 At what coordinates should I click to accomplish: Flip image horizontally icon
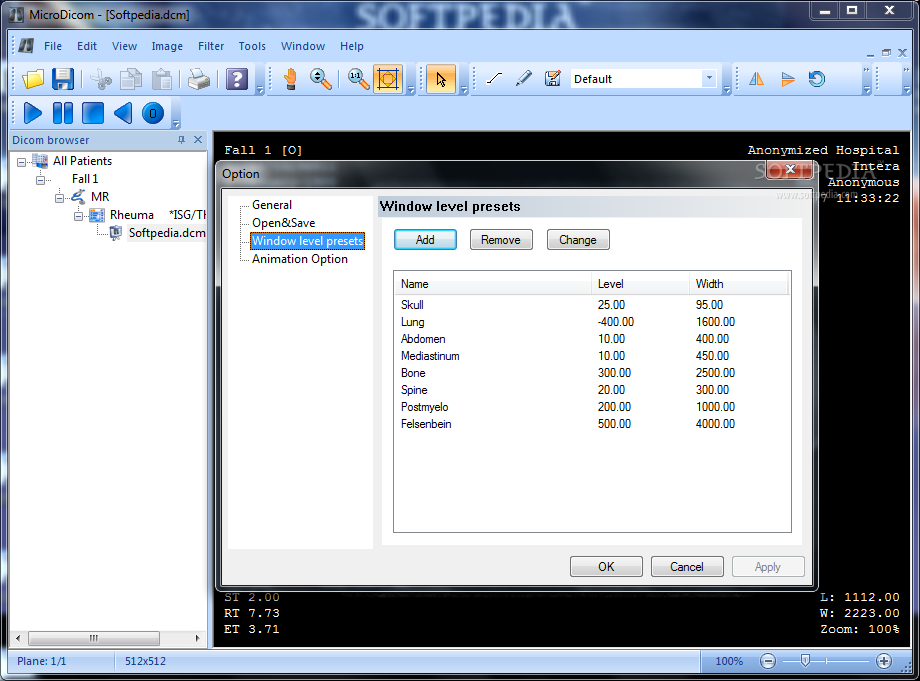pyautogui.click(x=756, y=79)
